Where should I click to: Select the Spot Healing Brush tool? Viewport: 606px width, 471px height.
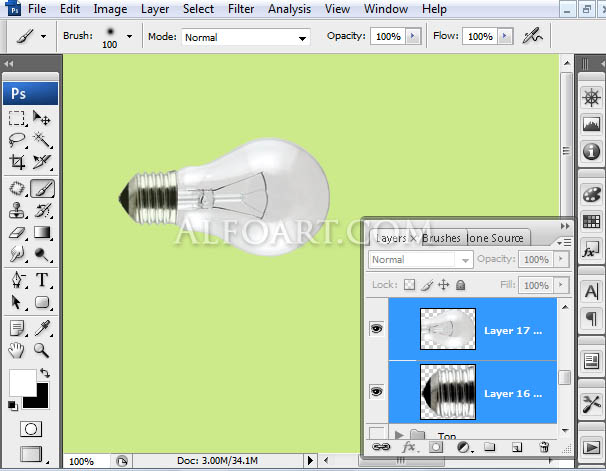click(x=17, y=189)
